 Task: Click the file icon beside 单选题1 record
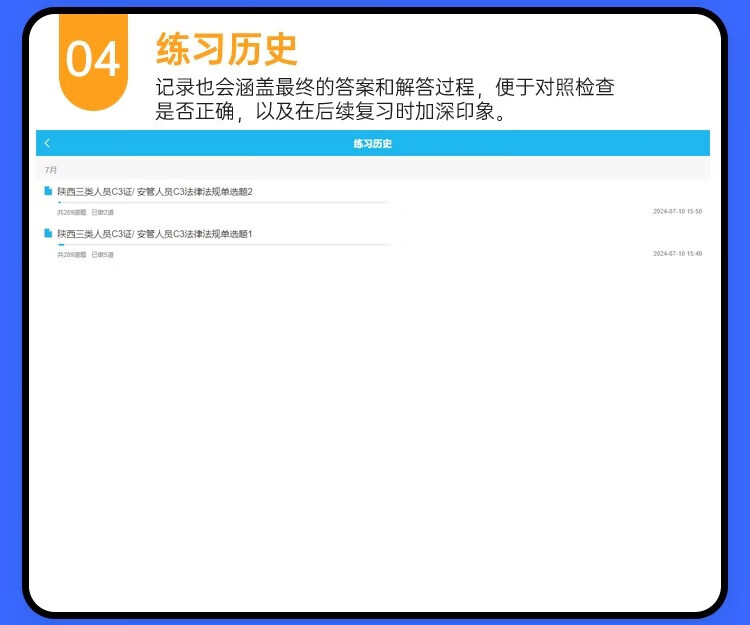[x=47, y=233]
